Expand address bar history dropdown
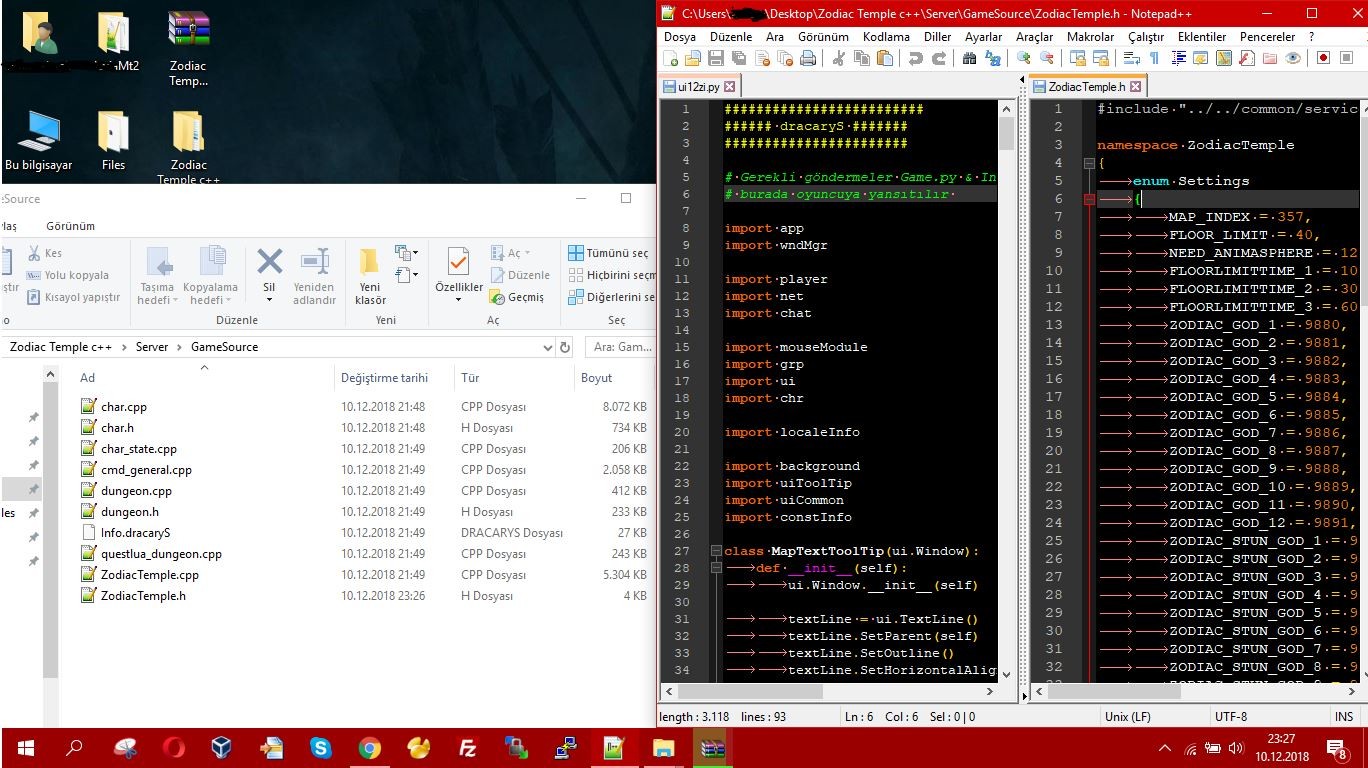The width and height of the screenshot is (1368, 768). [547, 347]
